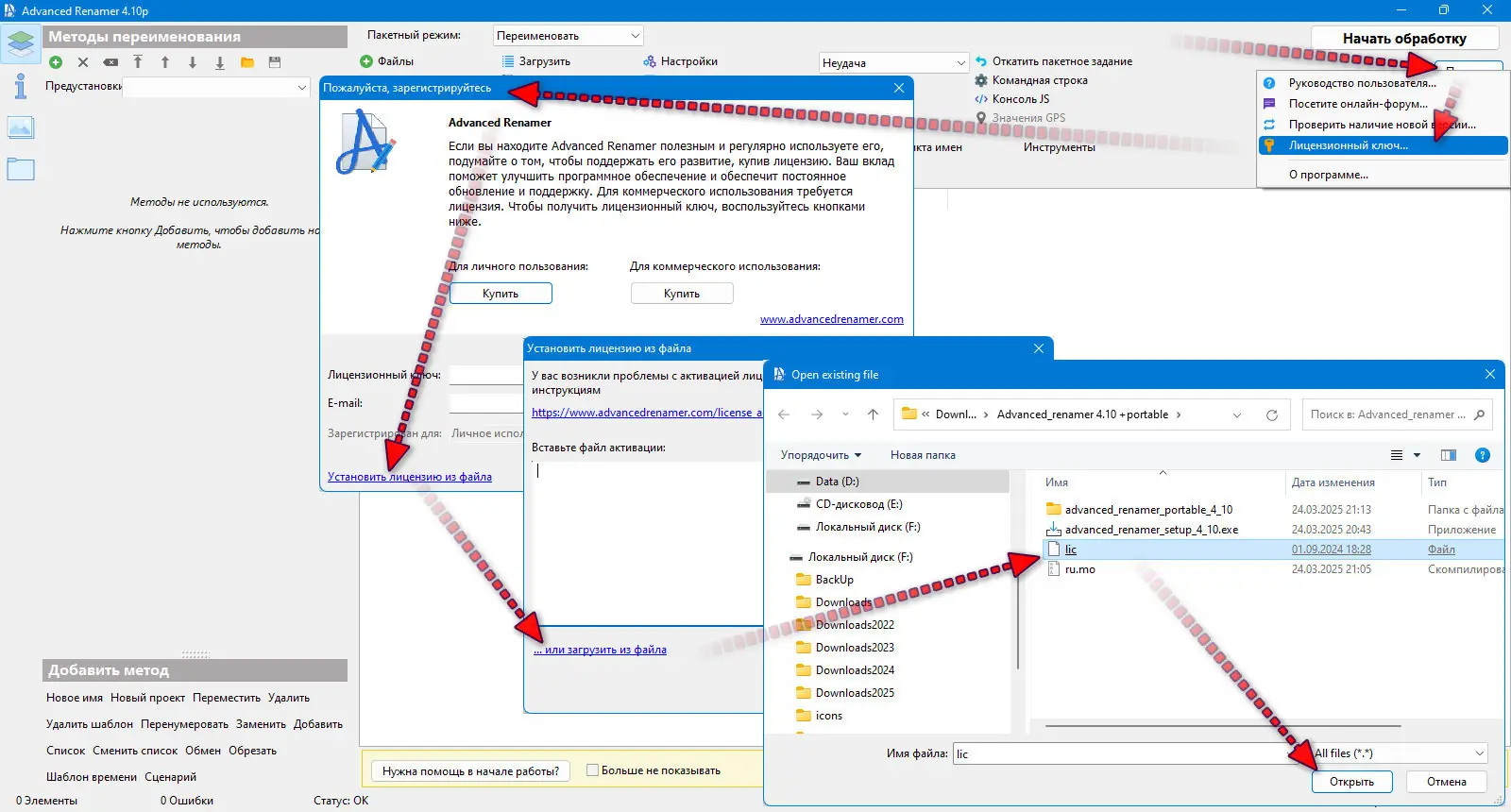Image resolution: width=1511 pixels, height=812 pixels.
Task: Choose Посетите онлайн-форум from menu
Action: tap(1383, 104)
